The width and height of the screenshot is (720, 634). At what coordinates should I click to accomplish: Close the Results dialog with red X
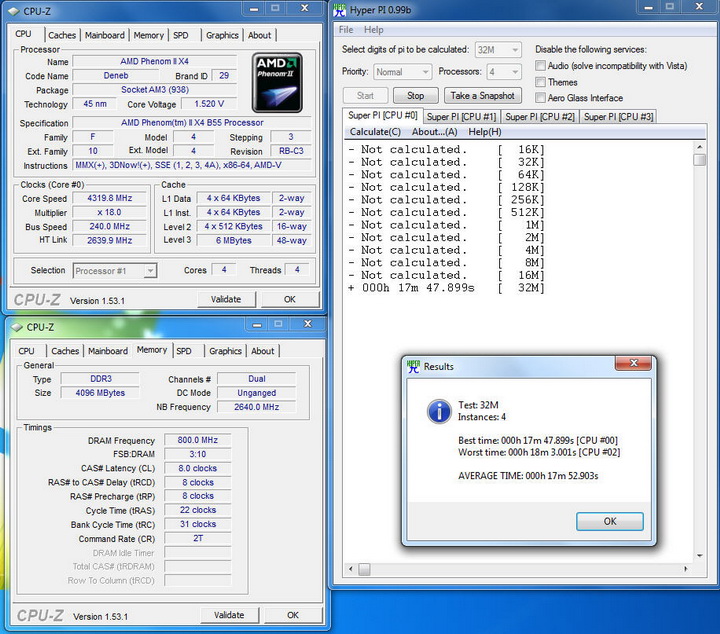(x=633, y=363)
